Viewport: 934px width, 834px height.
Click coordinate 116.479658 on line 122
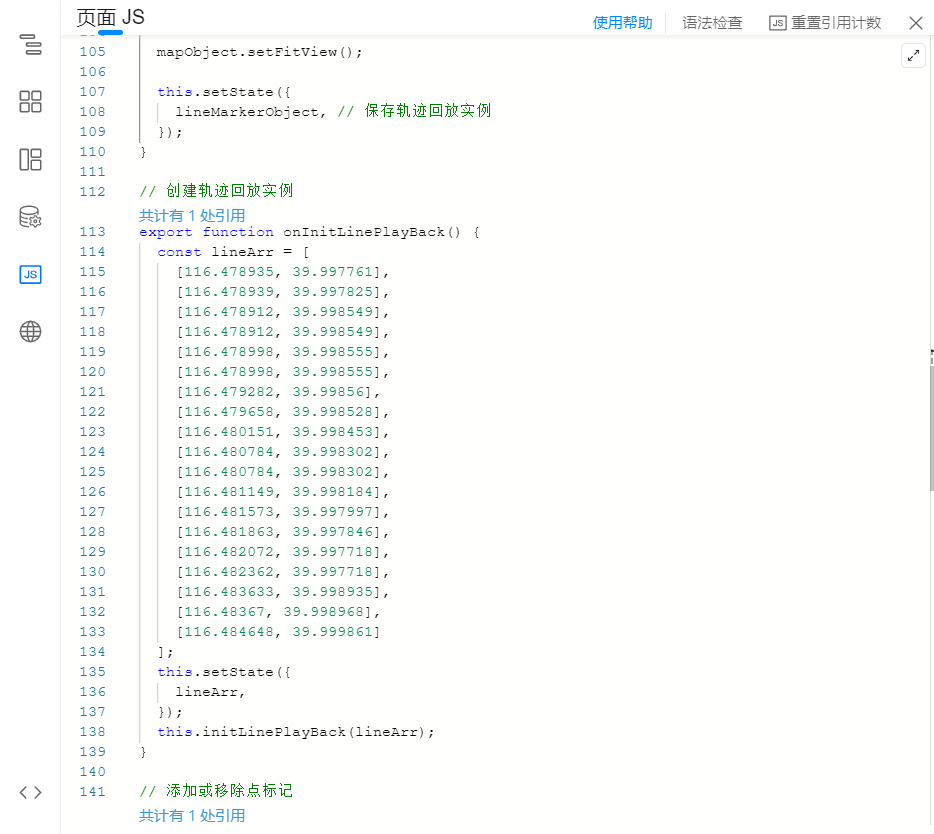point(229,412)
